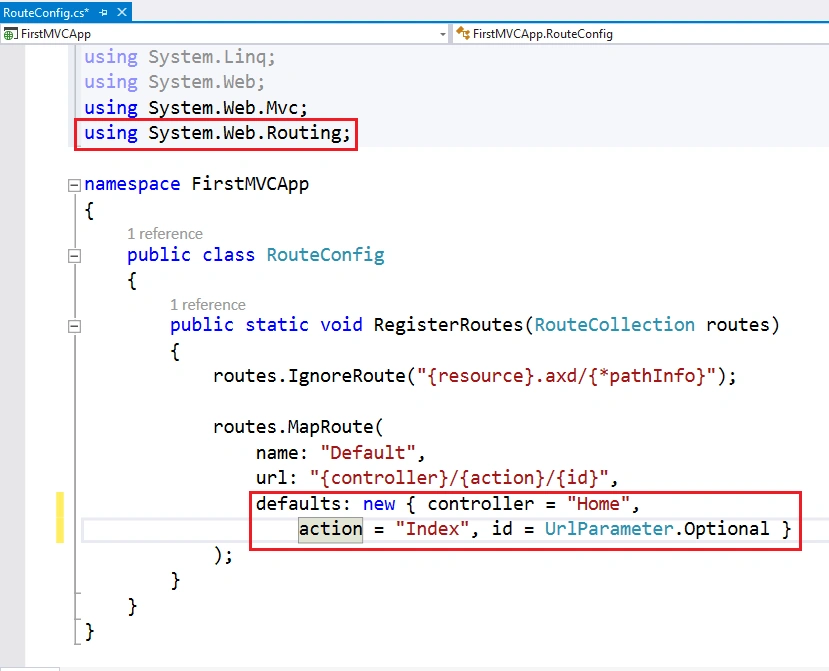
Task: Open the FirstMVCApp project dropdown arrow
Action: tap(443, 34)
